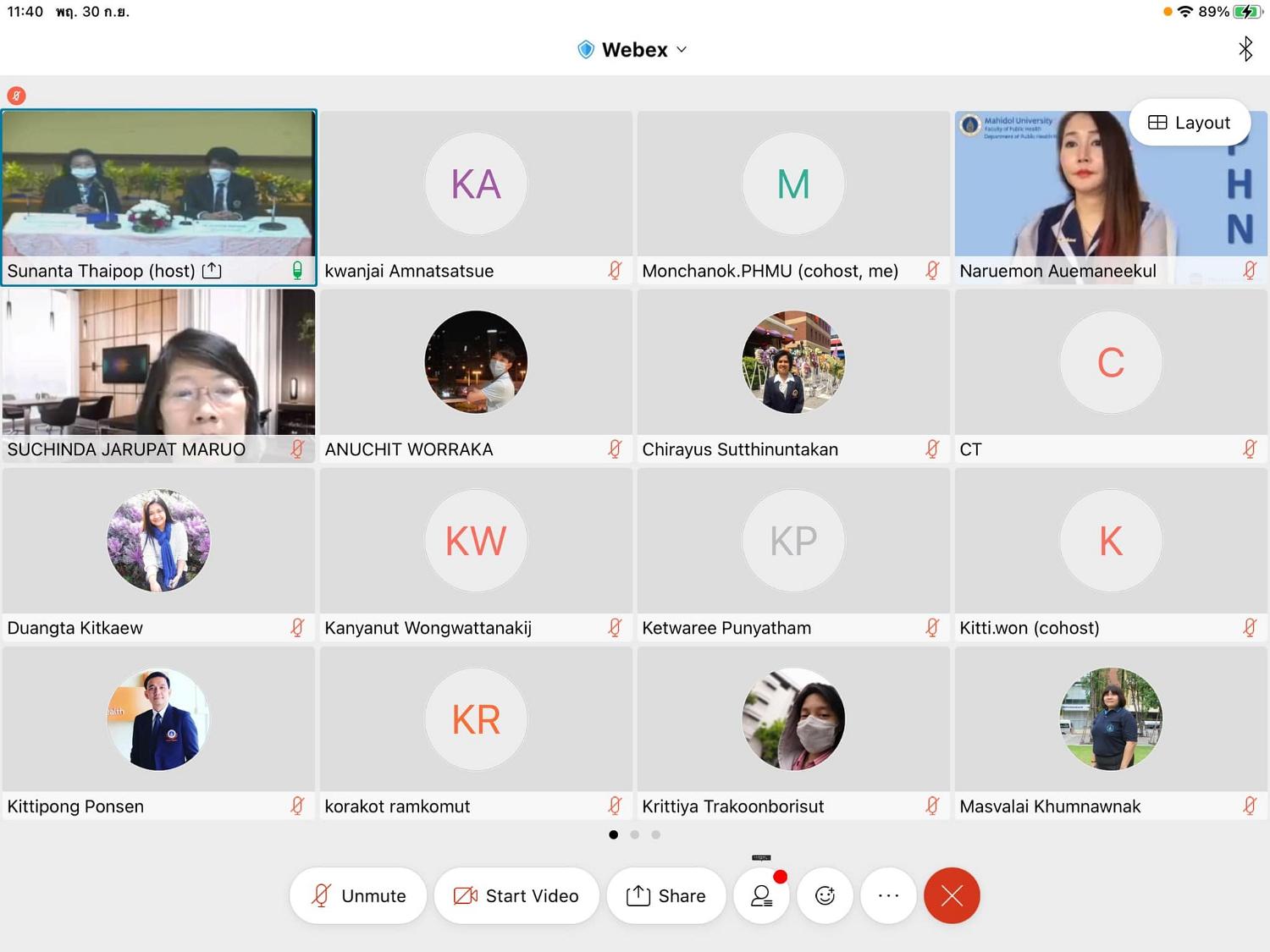Start Video from the bottom toolbar

[516, 895]
